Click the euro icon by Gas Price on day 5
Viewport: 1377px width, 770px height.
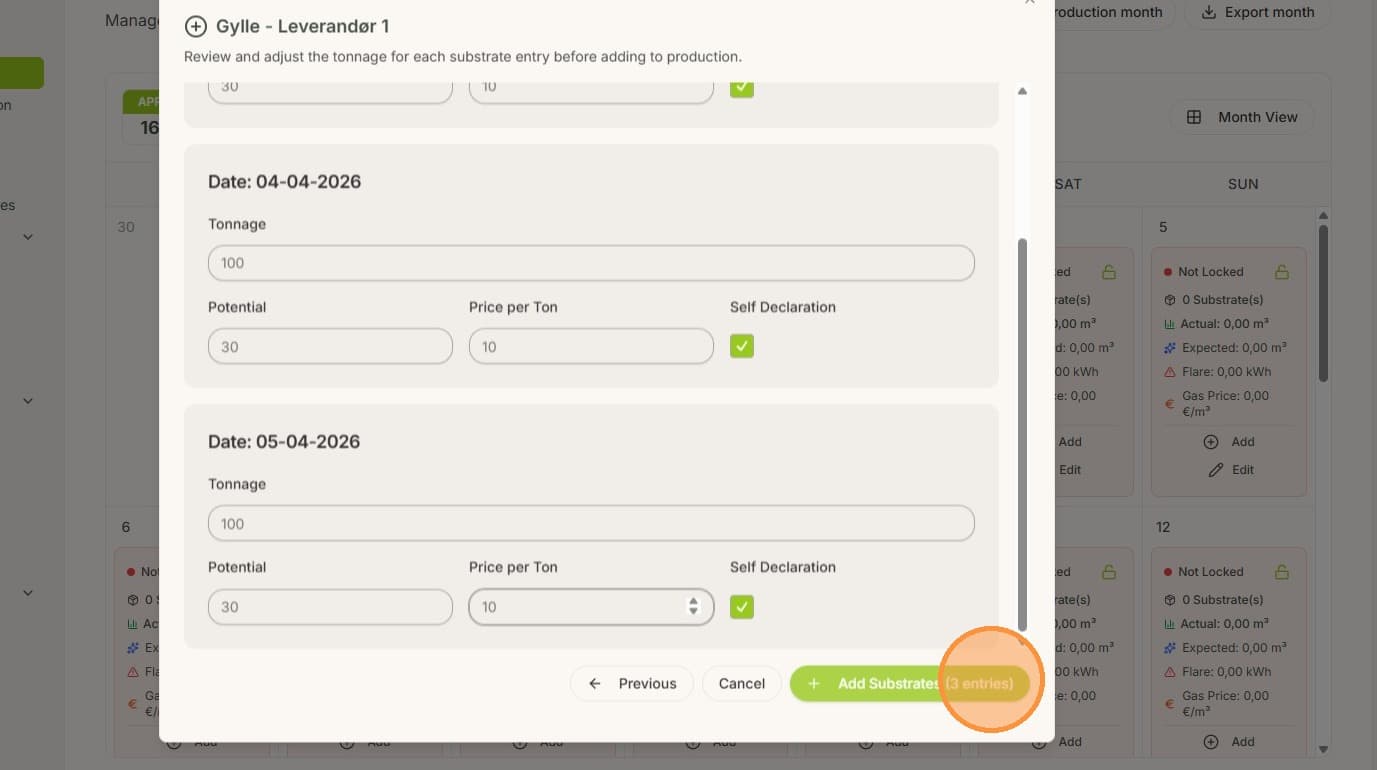1169,404
